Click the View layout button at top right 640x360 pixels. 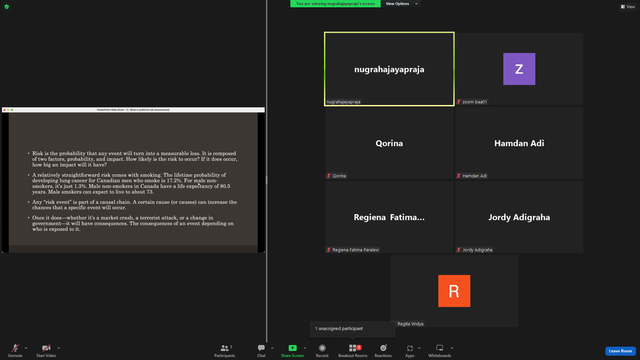pyautogui.click(x=628, y=7)
